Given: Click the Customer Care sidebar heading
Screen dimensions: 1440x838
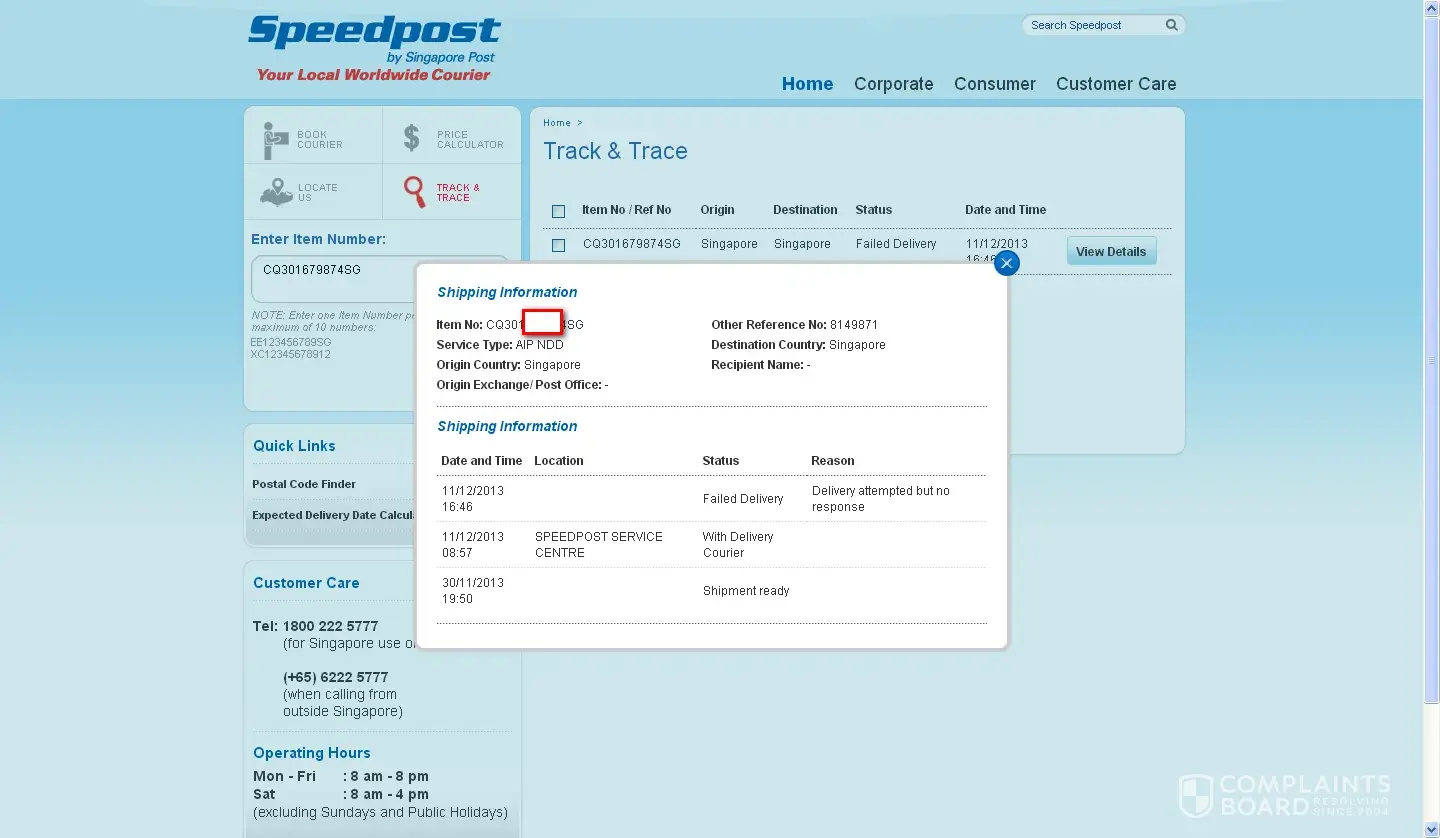Looking at the screenshot, I should click(306, 583).
